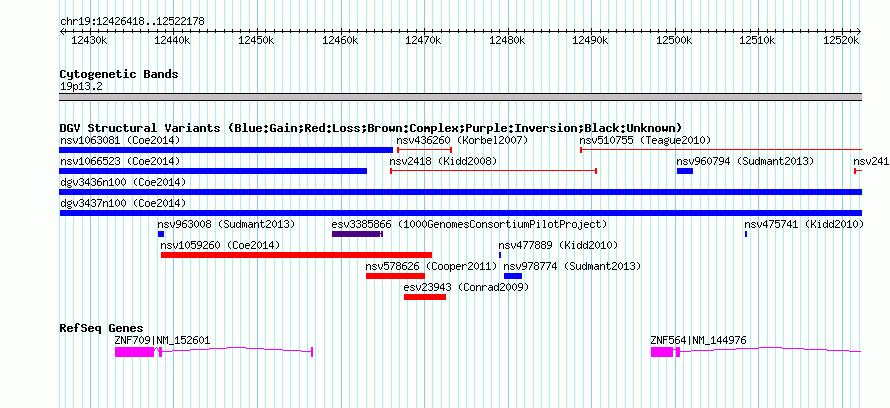Viewport: 890px width, 408px height.
Task: Select the tiny nsv475741 (Kidd2010) marker
Action: 746,234
